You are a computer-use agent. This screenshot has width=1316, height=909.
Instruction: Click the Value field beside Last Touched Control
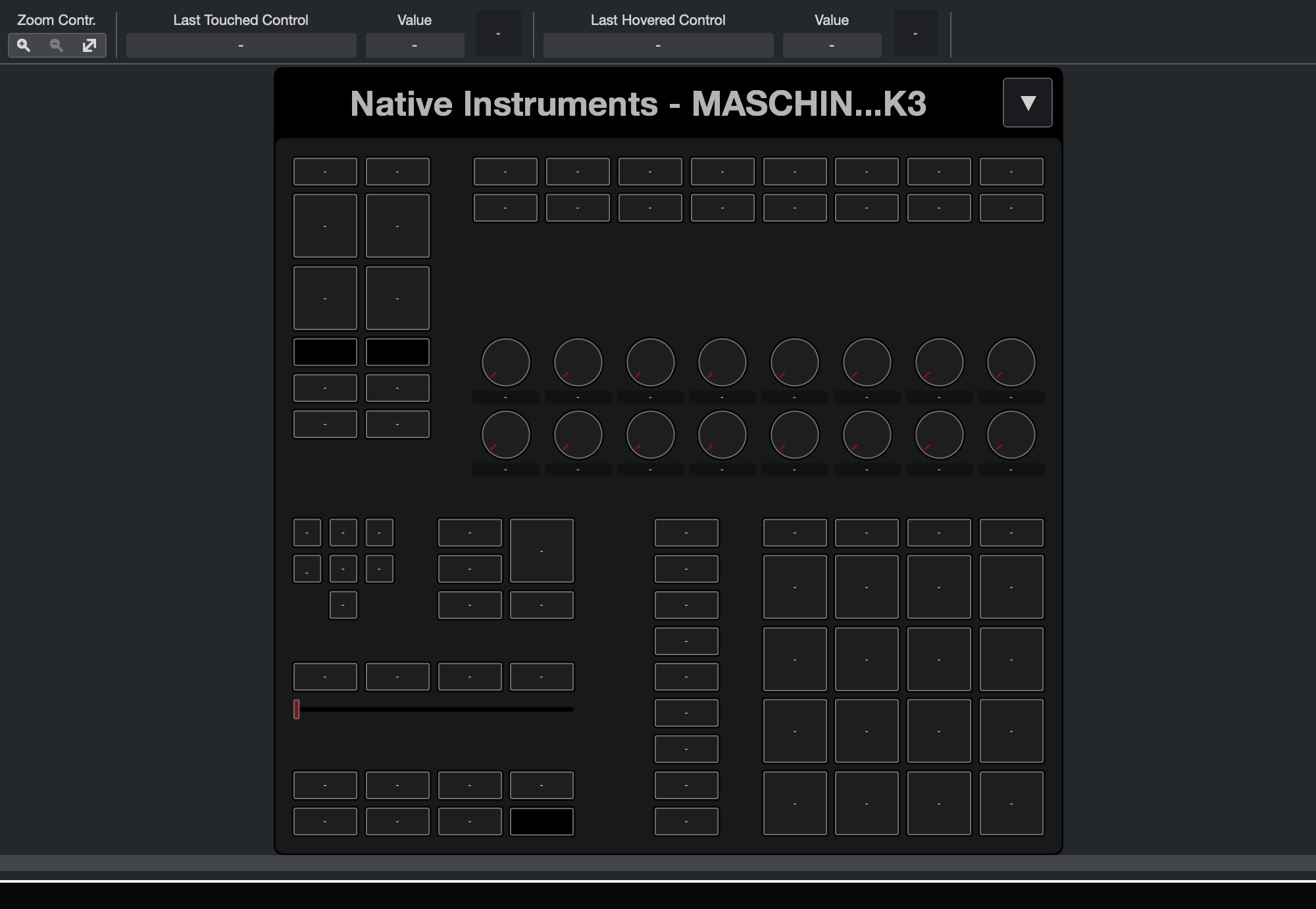pyautogui.click(x=415, y=45)
